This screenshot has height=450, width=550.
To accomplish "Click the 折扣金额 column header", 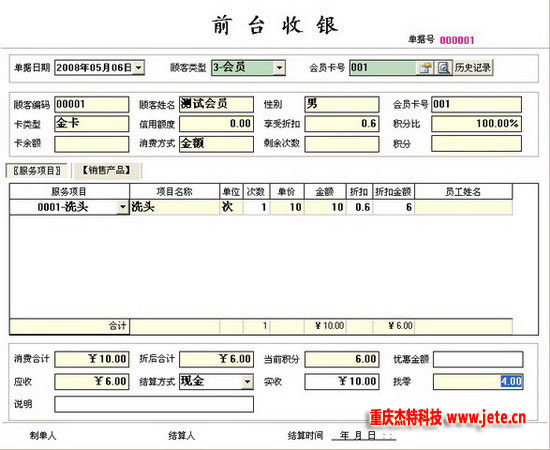I will point(393,192).
